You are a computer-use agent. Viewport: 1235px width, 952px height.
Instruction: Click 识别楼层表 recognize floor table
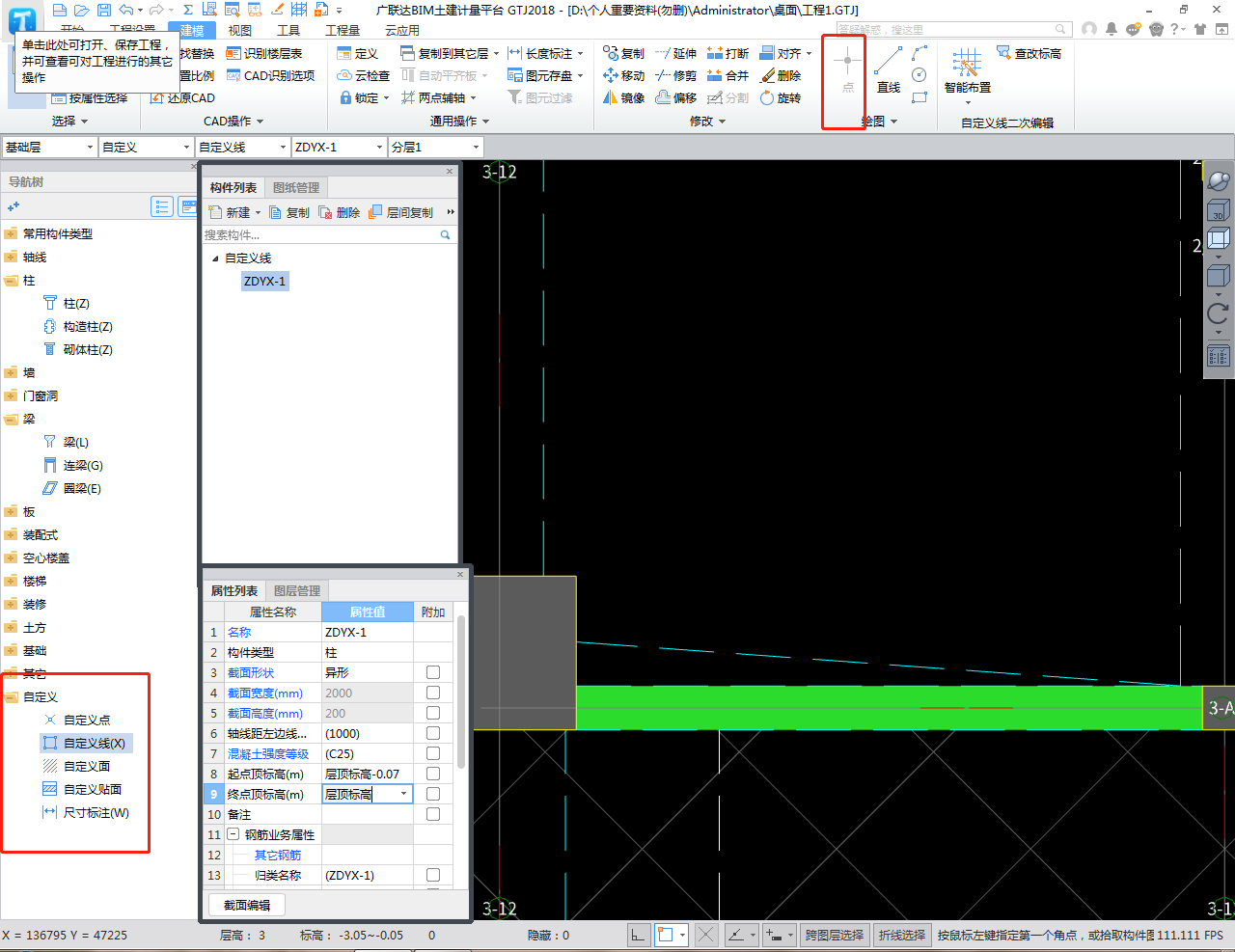tap(264, 53)
